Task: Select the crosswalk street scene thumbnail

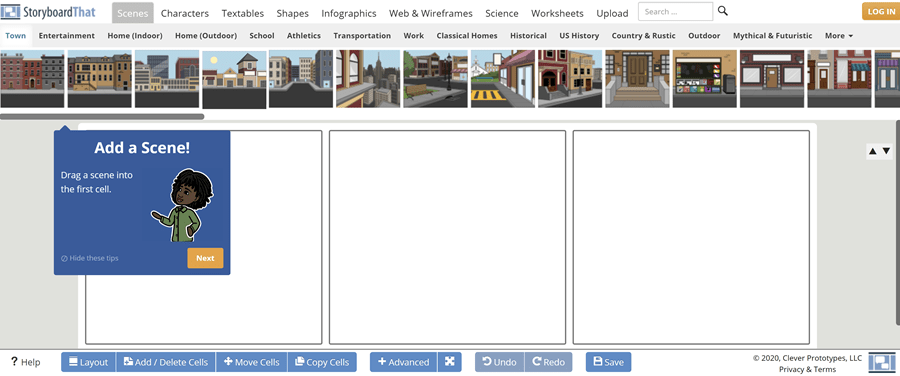Action: click(503, 79)
